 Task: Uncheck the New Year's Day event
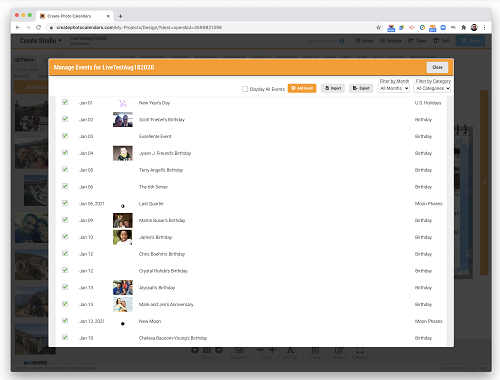tap(65, 102)
